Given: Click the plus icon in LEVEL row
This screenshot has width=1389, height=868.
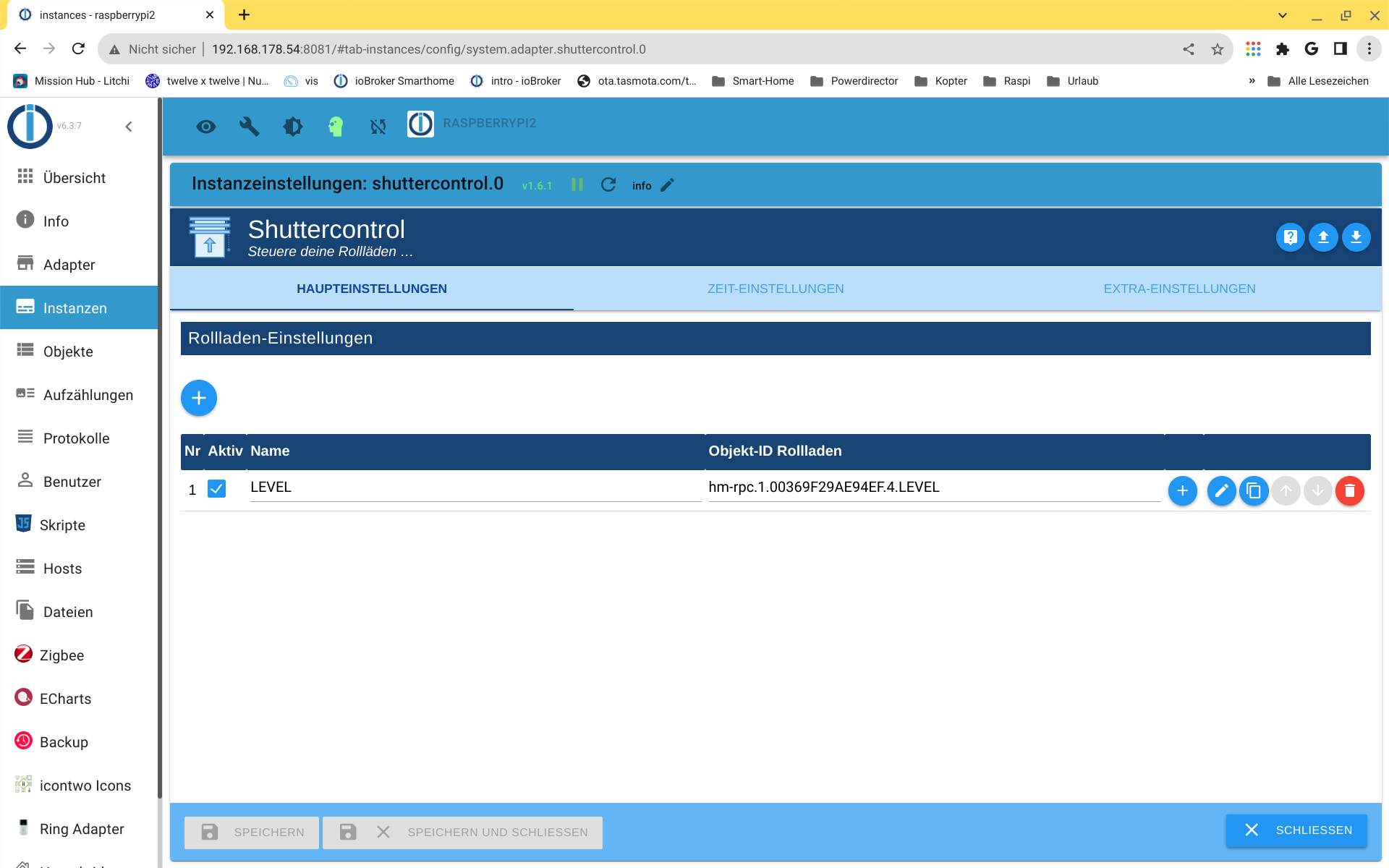Looking at the screenshot, I should 1183,491.
